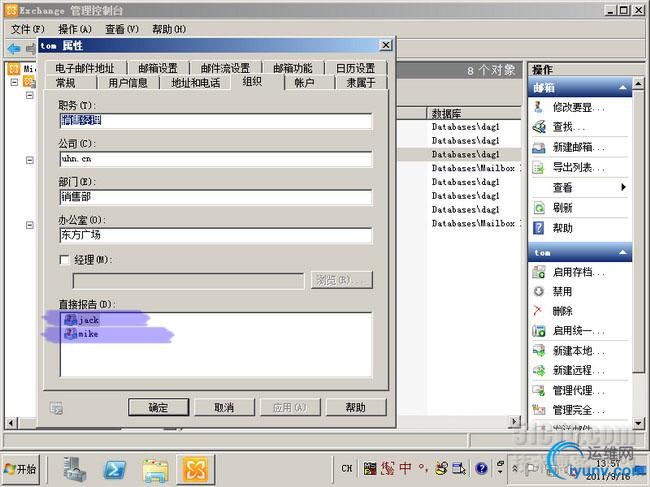650x487 pixels.
Task: Click the 部门 department field
Action: coord(216,197)
